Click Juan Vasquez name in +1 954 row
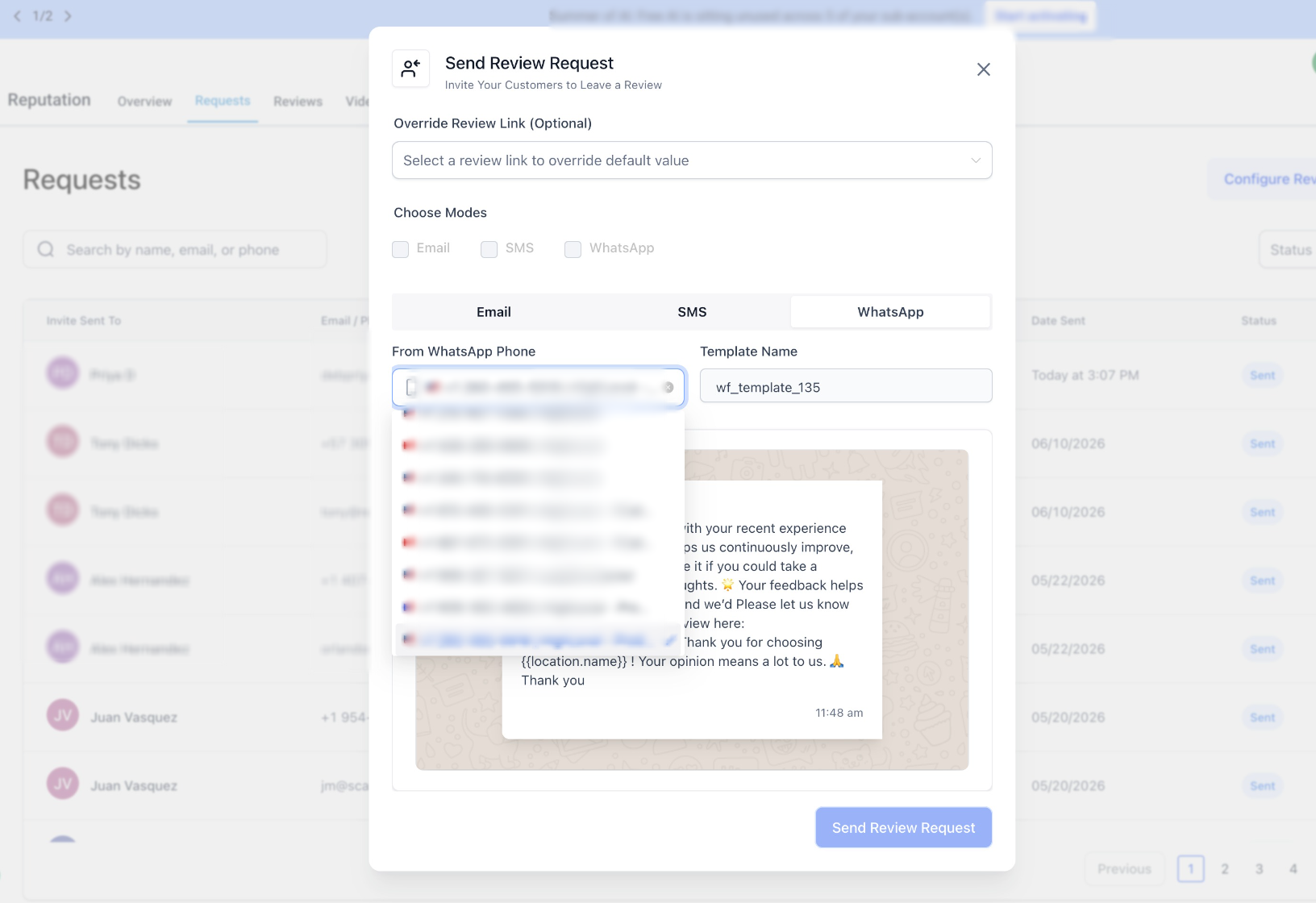 point(134,718)
